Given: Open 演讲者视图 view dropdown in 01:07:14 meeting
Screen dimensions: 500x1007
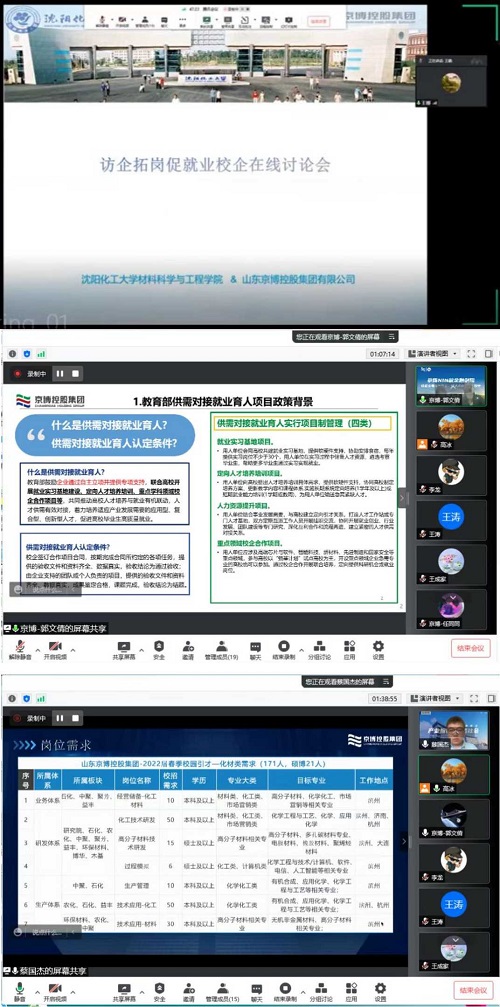Looking at the screenshot, I should pyautogui.click(x=433, y=353).
